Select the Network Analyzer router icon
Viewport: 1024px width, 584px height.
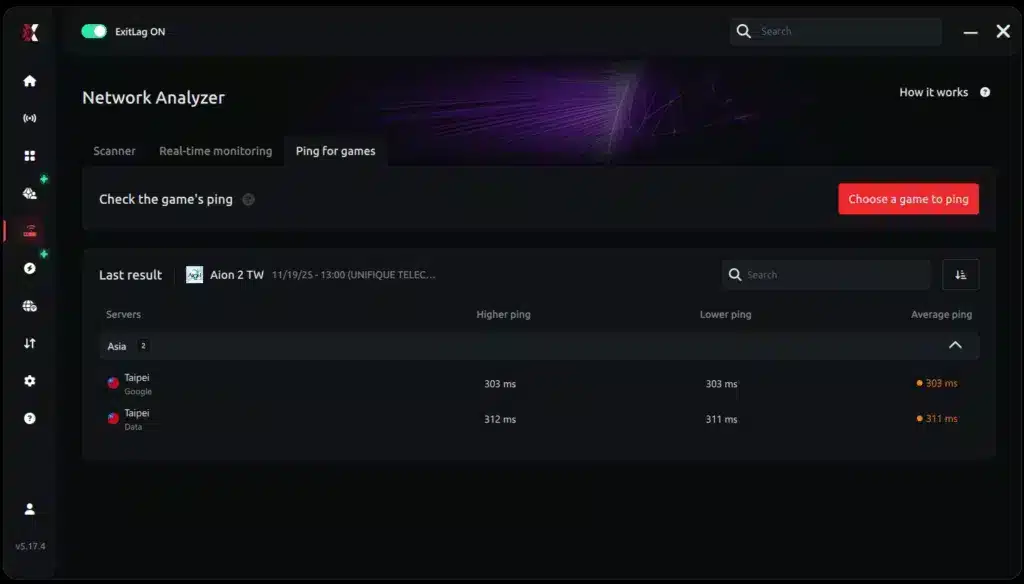point(30,231)
